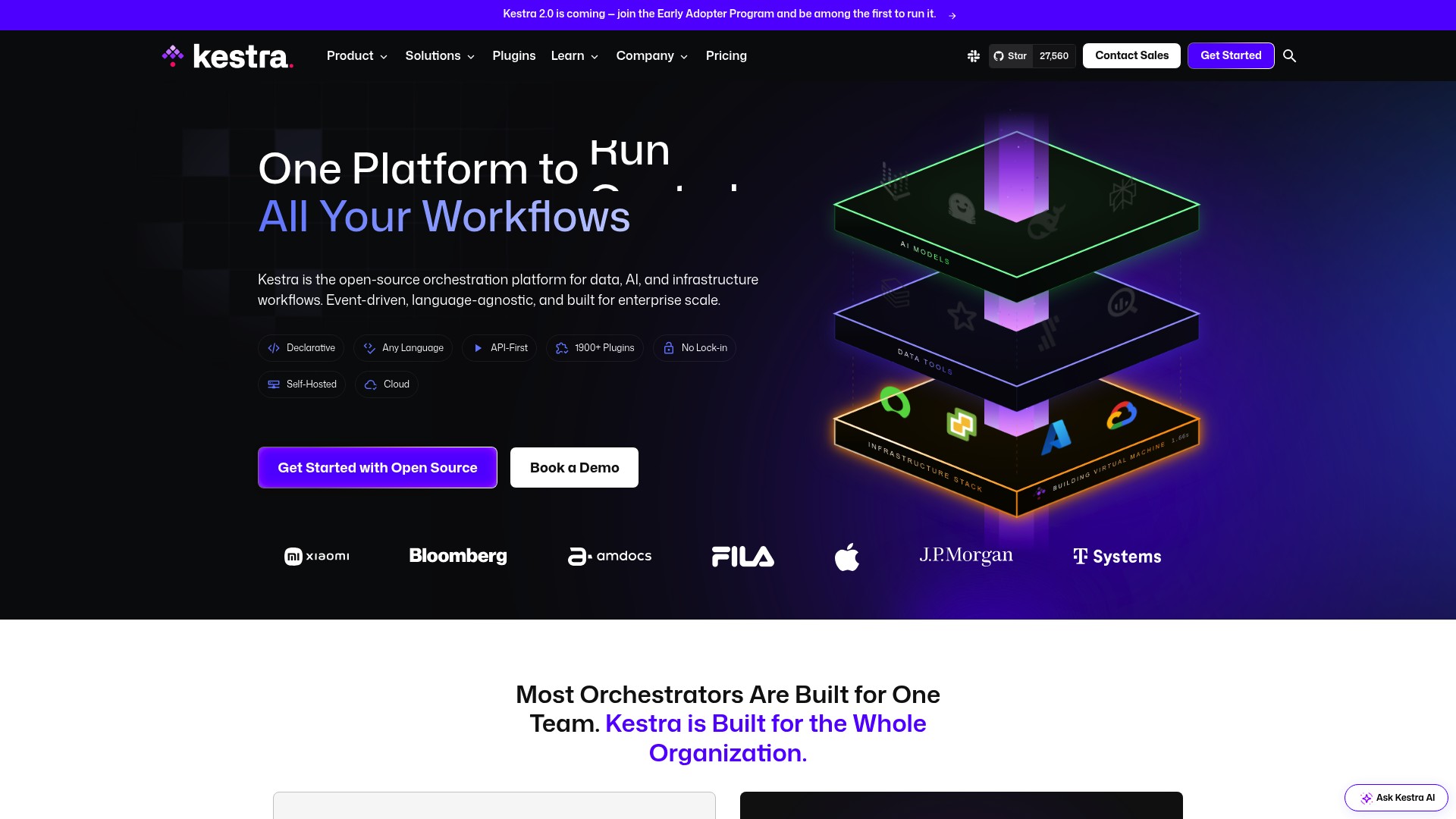Open the Ask Kestra AI chat
Image resolution: width=1456 pixels, height=819 pixels.
(x=1396, y=798)
